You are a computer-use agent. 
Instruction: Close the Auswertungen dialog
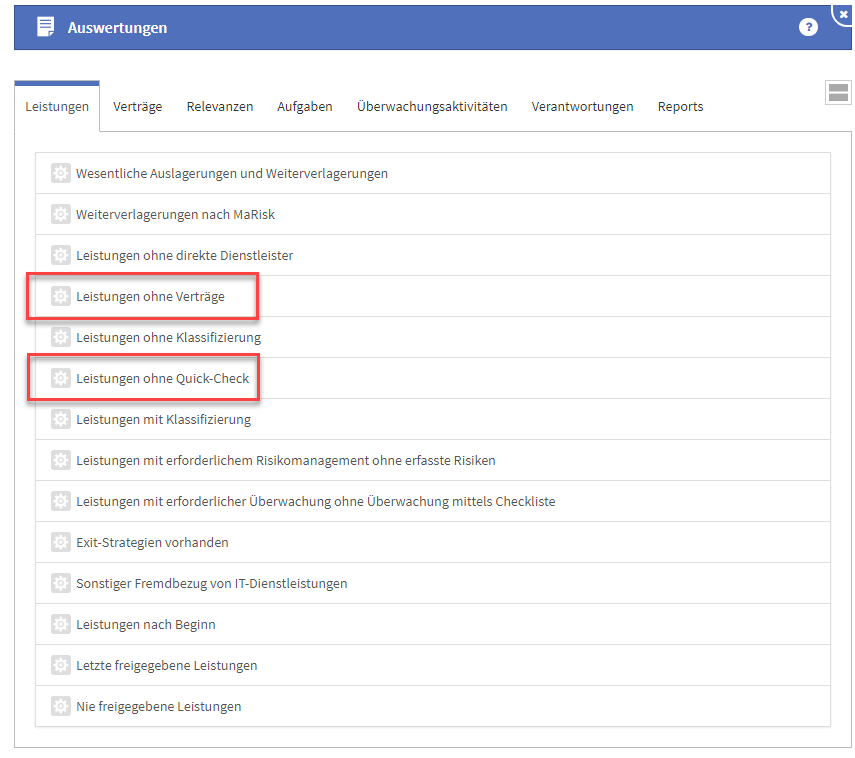844,14
